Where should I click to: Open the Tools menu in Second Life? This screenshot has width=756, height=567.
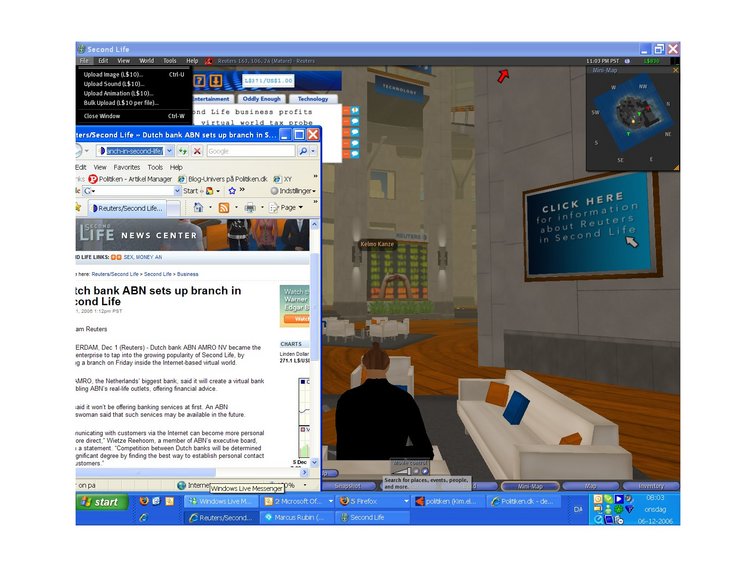pos(170,61)
